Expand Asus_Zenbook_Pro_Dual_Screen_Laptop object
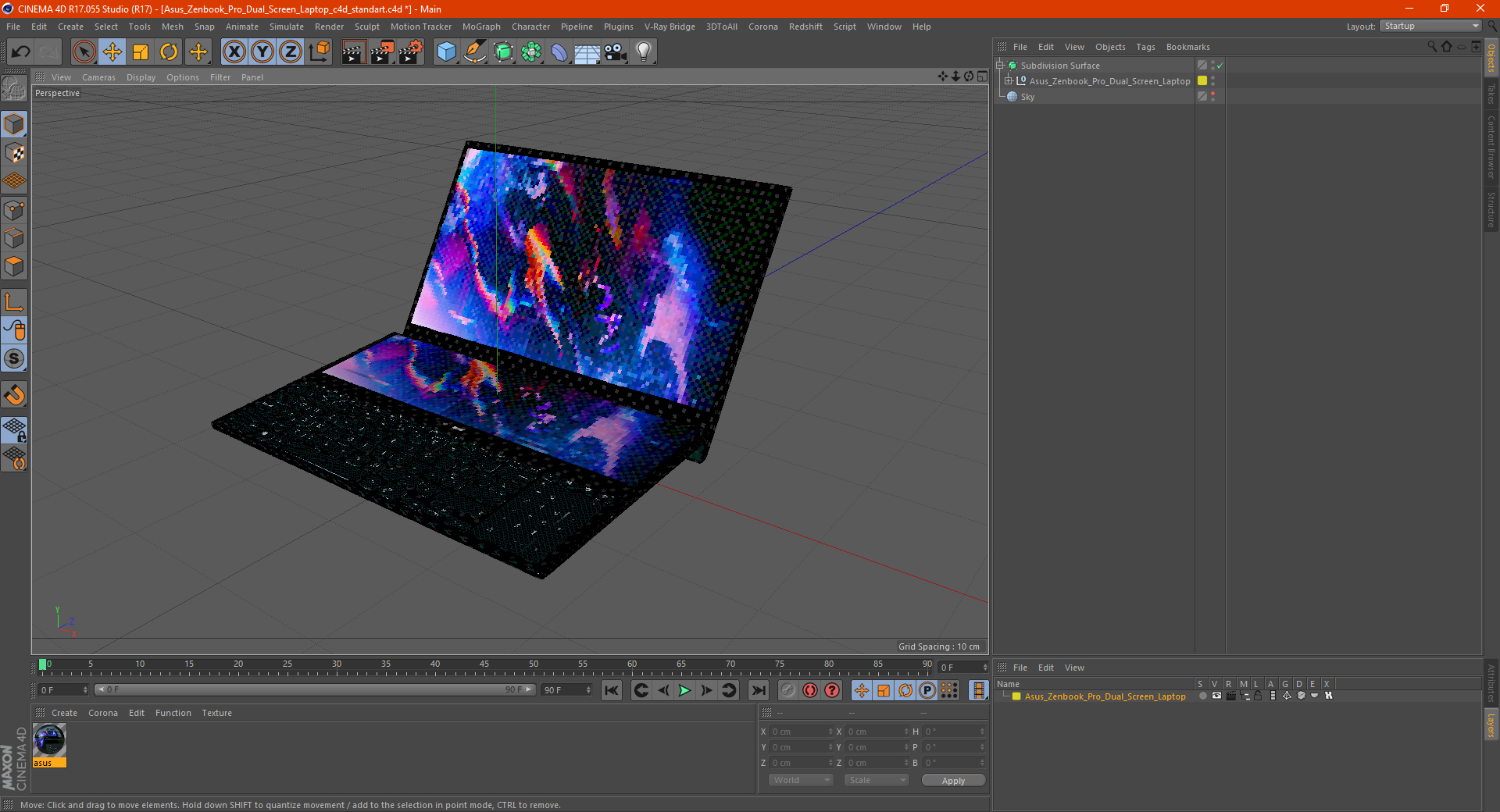Image resolution: width=1500 pixels, height=812 pixels. click(x=1009, y=81)
